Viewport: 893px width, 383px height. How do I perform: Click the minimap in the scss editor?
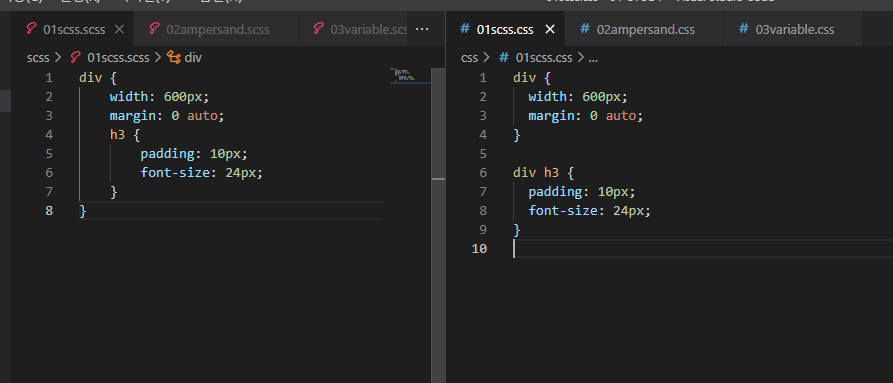click(x=411, y=76)
